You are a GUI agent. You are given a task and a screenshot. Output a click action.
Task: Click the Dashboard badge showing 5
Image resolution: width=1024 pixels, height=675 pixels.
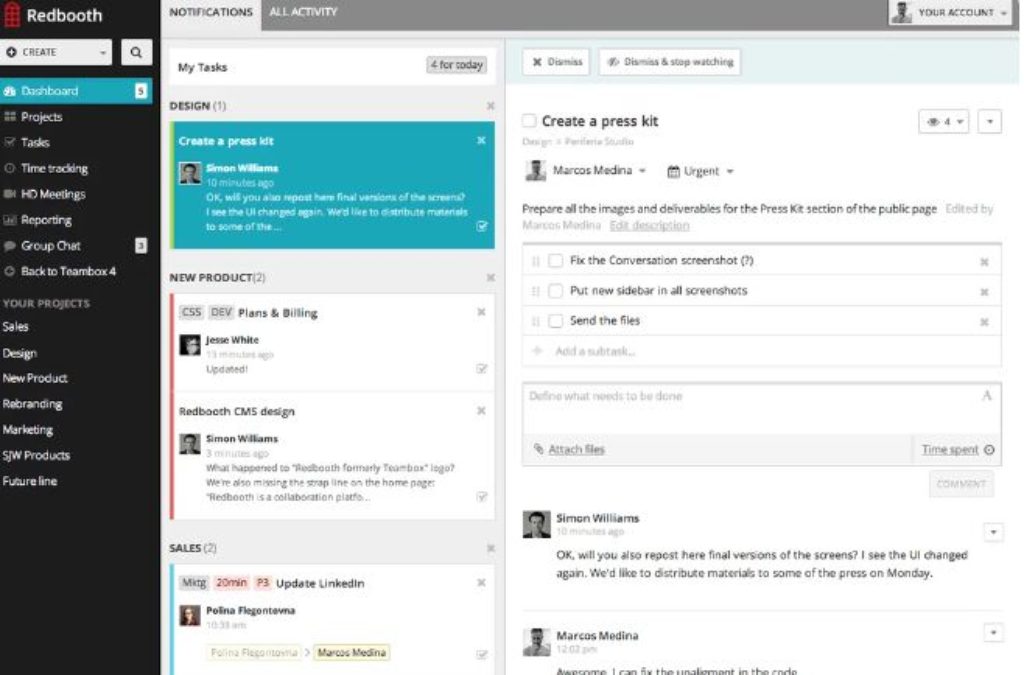point(140,91)
